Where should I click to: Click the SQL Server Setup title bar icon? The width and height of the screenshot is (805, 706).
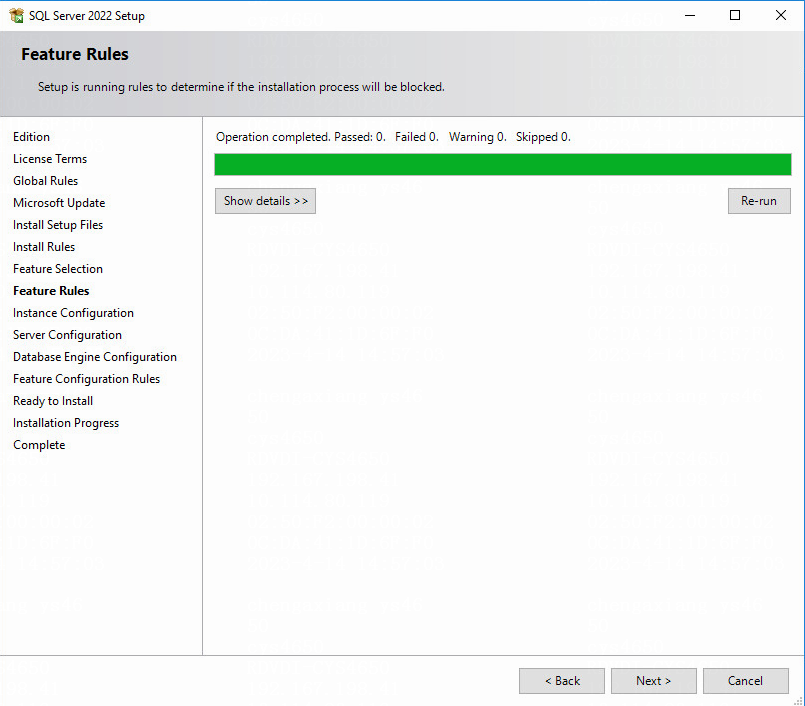click(16, 15)
